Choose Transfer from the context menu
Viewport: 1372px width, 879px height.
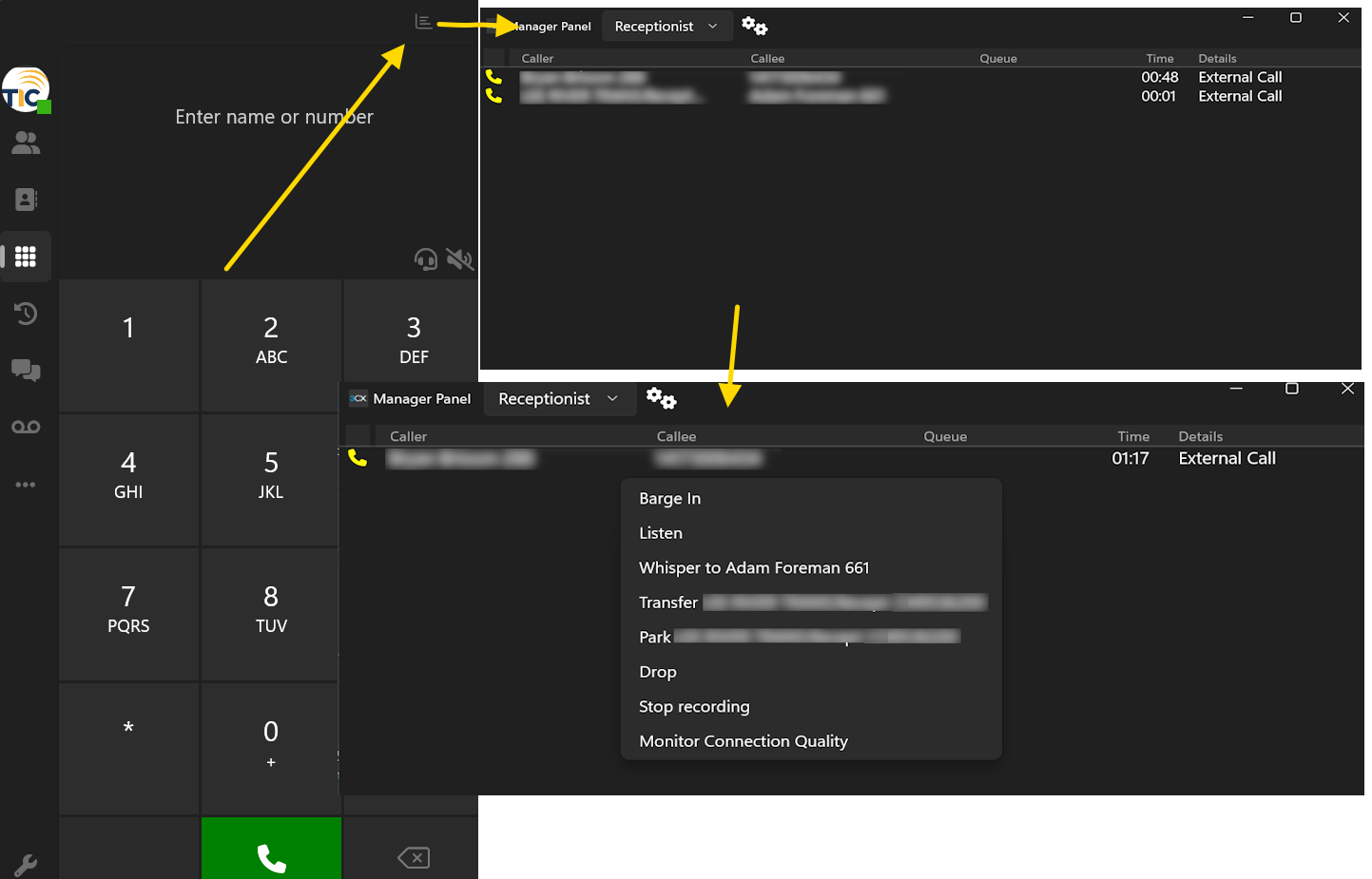811,602
